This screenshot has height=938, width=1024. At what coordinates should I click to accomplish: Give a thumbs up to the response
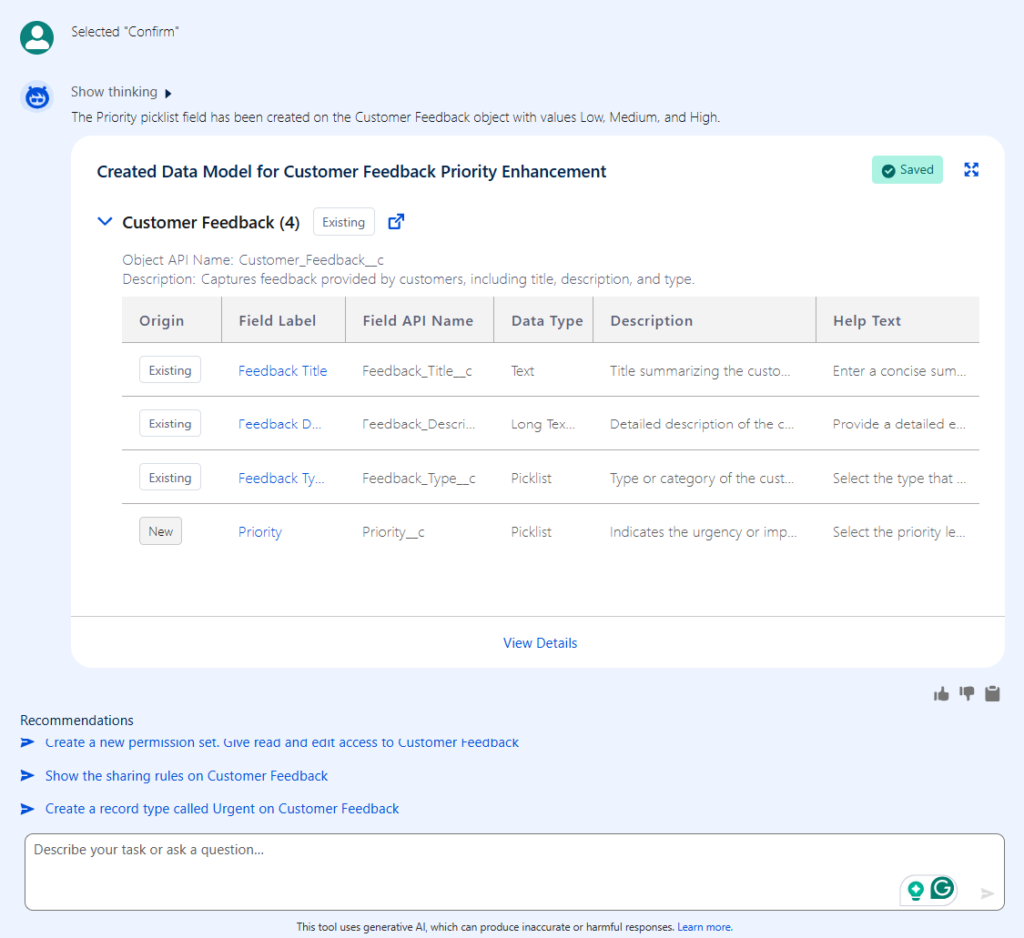pos(941,694)
